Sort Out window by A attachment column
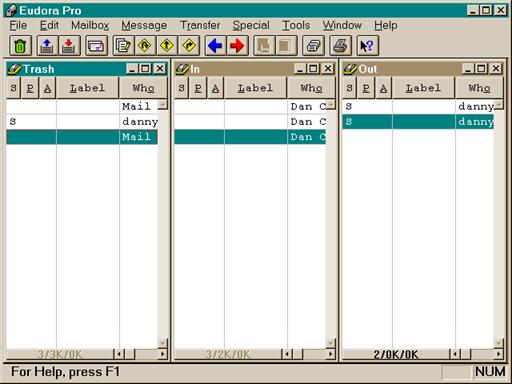512x384 pixels. point(383,88)
